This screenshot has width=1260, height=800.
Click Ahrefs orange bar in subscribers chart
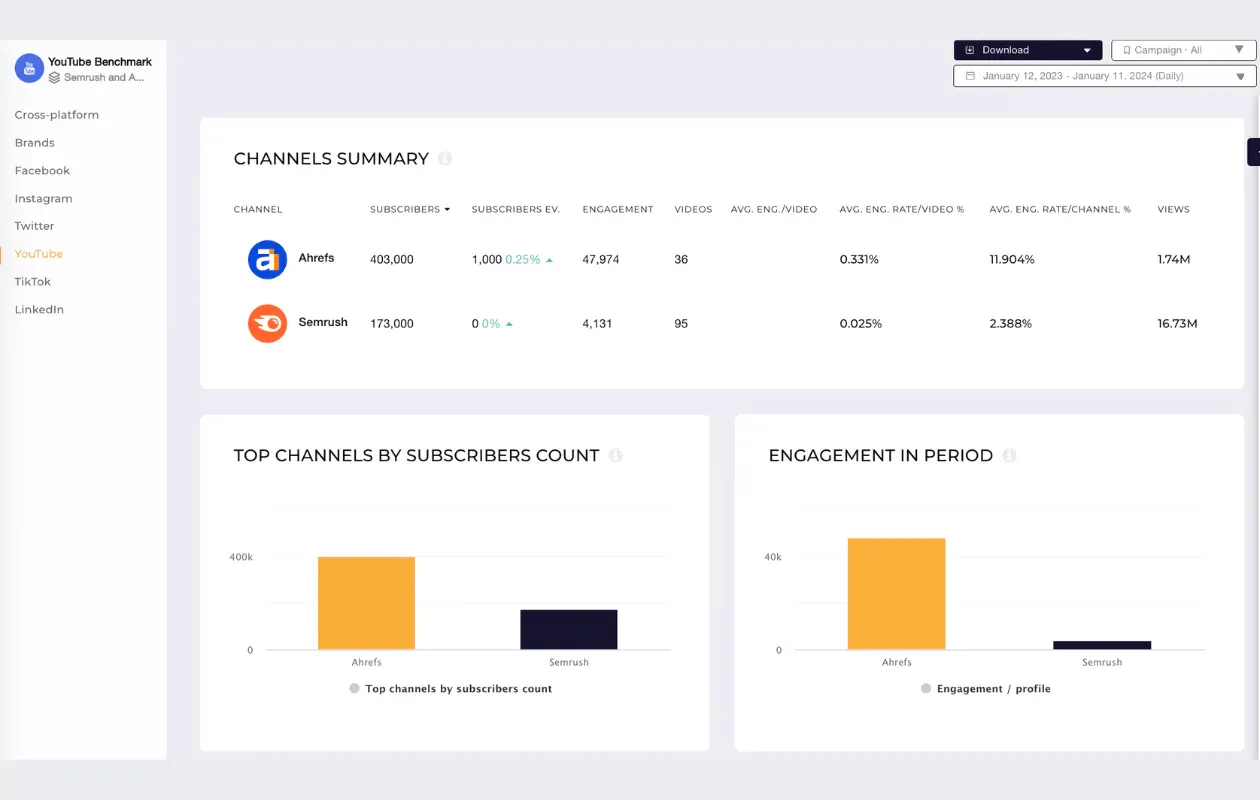click(366, 603)
